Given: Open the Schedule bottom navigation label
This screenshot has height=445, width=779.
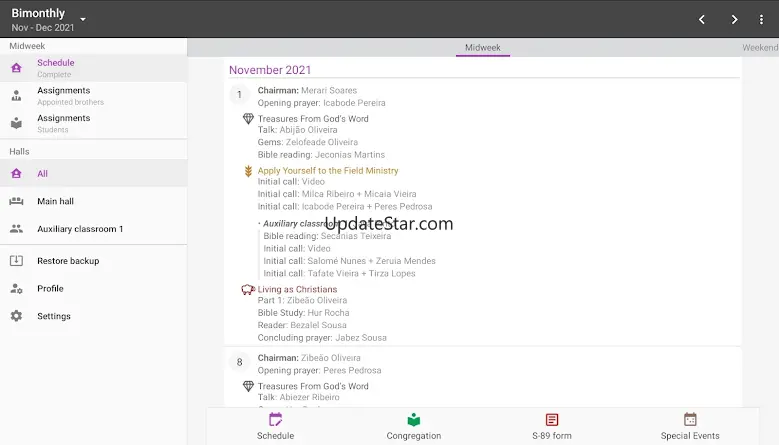Looking at the screenshot, I should click(x=275, y=436).
